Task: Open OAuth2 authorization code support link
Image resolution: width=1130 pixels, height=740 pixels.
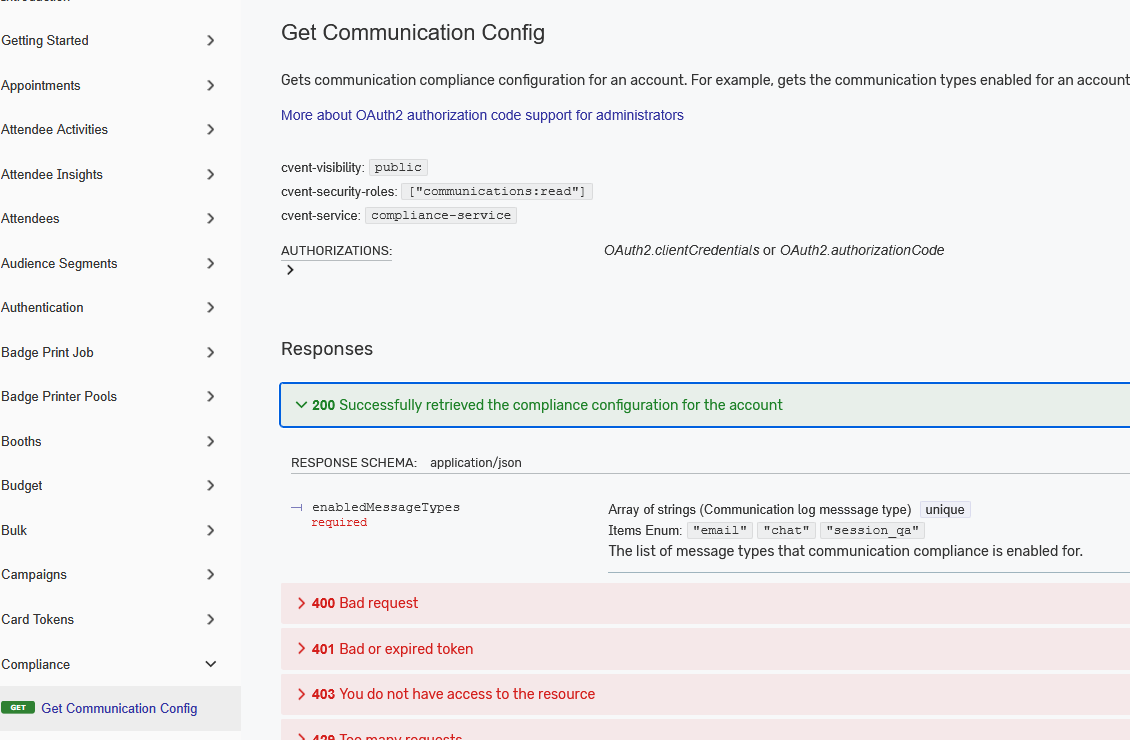Action: pyautogui.click(x=482, y=115)
